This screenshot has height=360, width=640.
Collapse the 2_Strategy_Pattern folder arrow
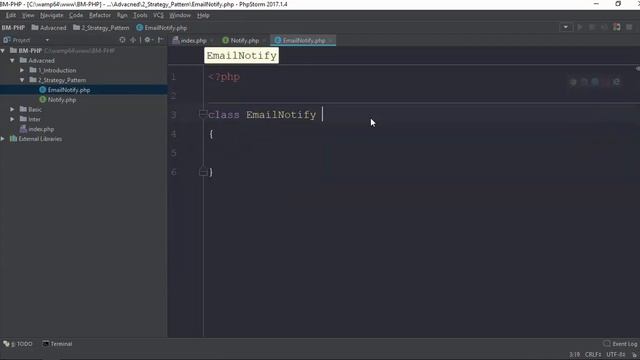pyautogui.click(x=22, y=80)
